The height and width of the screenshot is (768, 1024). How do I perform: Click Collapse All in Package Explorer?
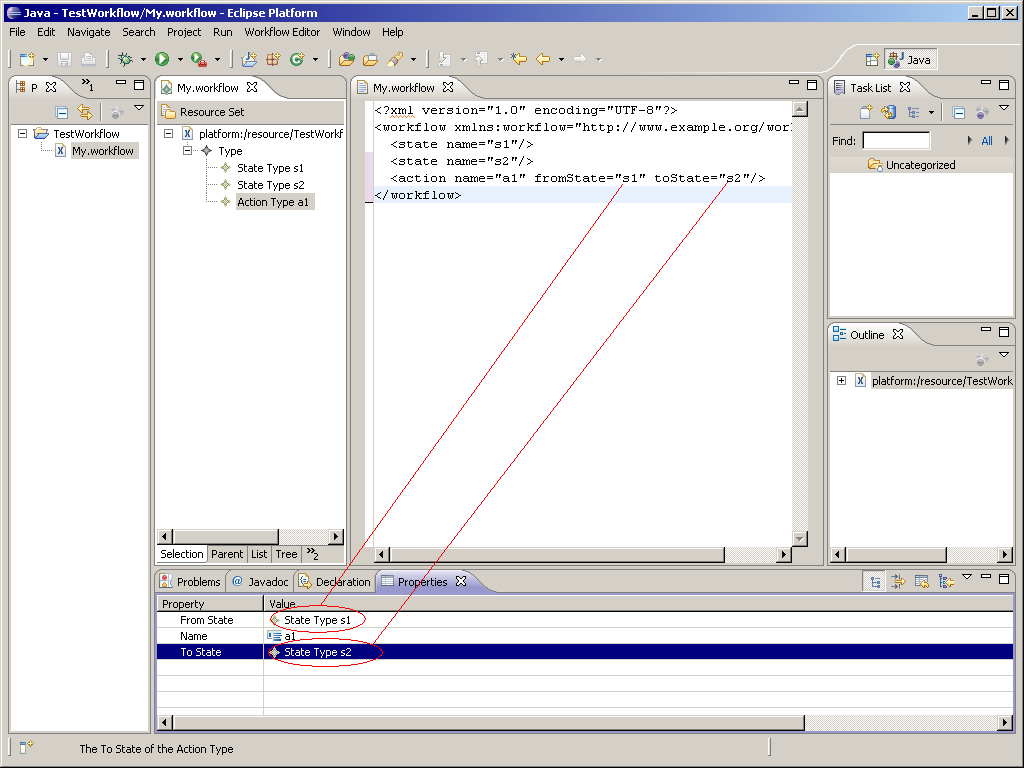[x=62, y=113]
